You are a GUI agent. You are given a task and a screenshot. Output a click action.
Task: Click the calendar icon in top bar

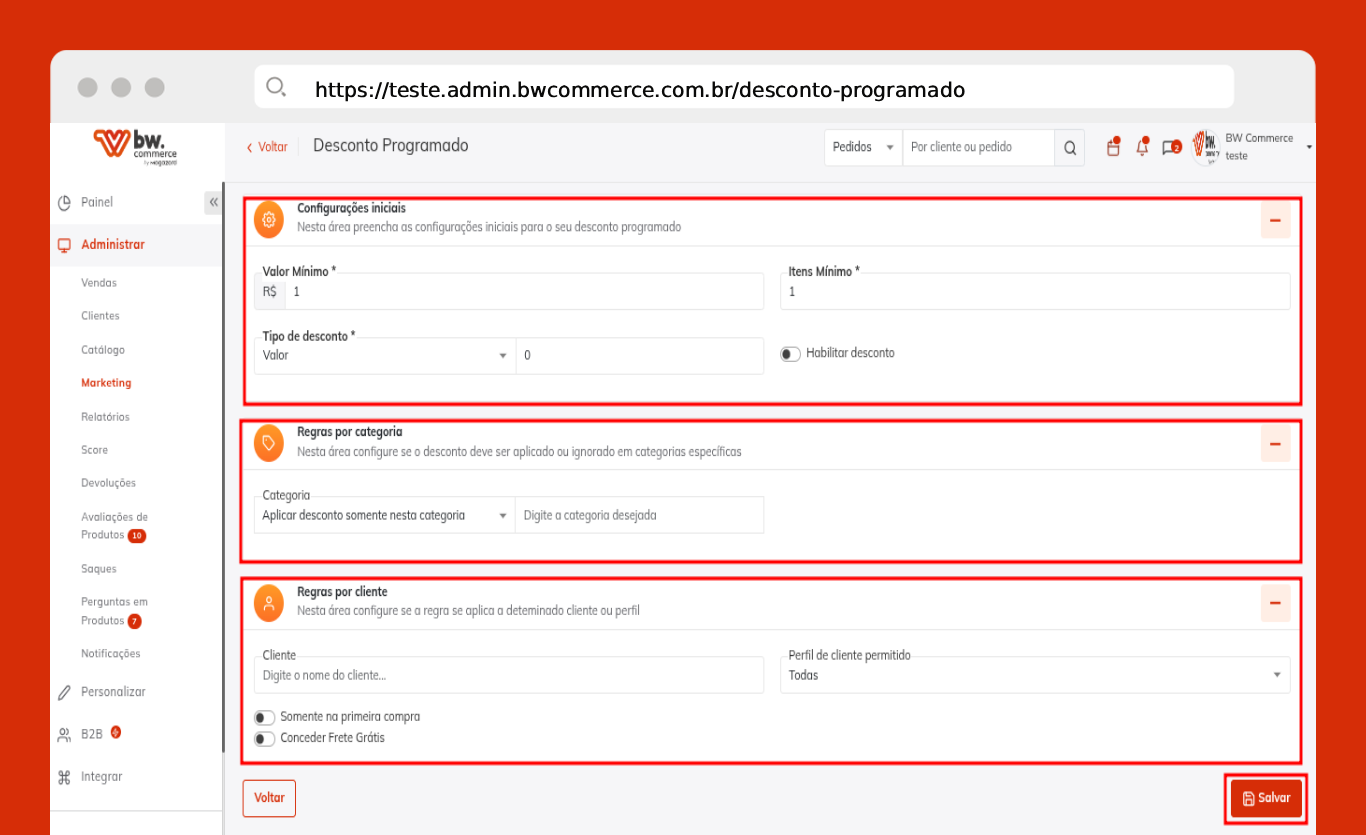click(x=1113, y=148)
